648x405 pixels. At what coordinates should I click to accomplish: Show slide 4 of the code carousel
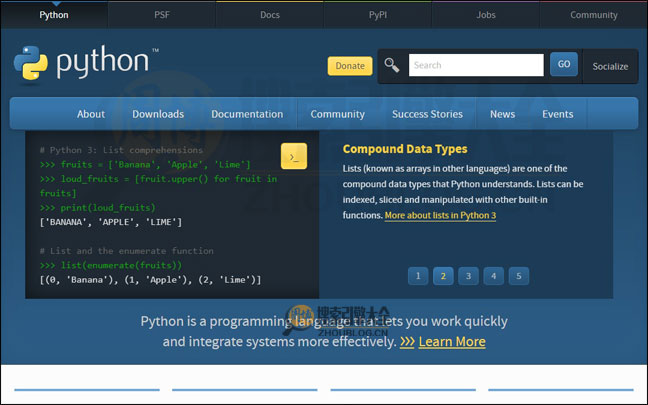[493, 276]
